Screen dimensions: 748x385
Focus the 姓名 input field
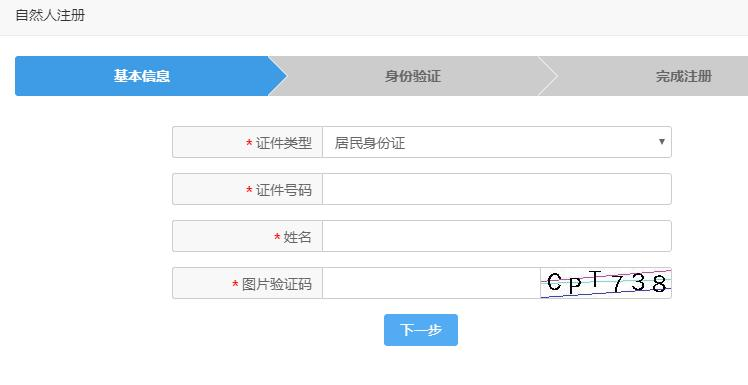(497, 236)
